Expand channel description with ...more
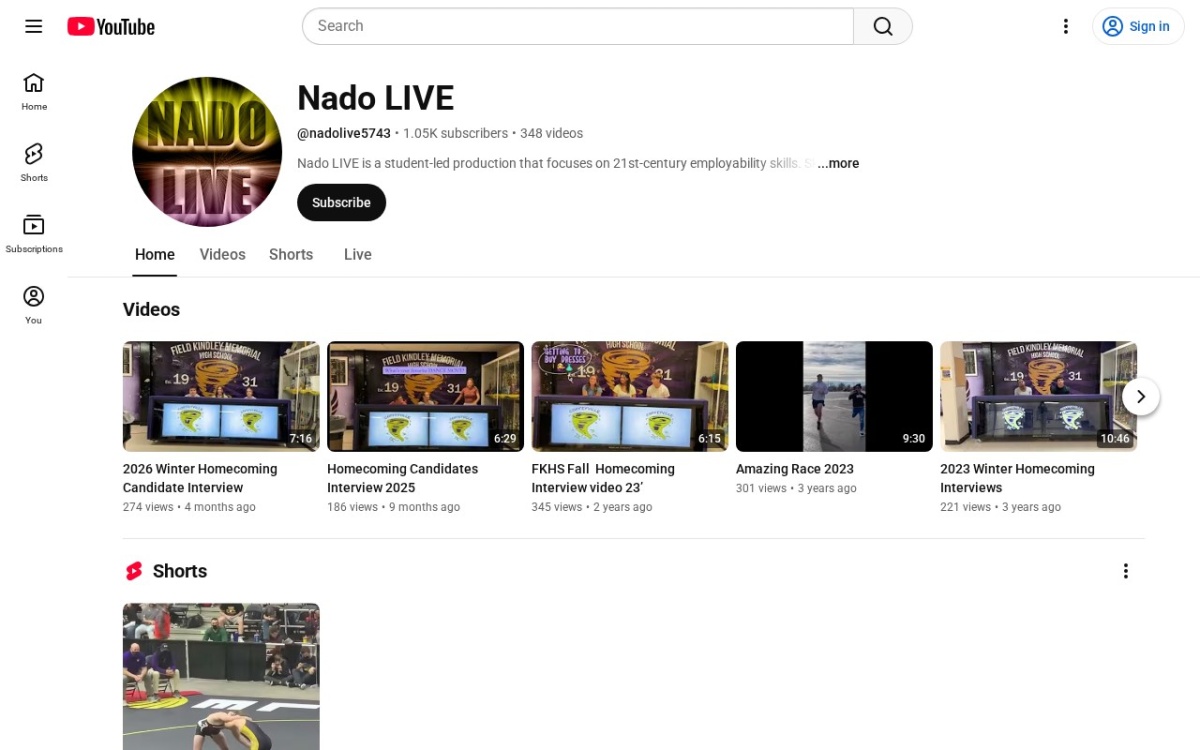 click(838, 163)
